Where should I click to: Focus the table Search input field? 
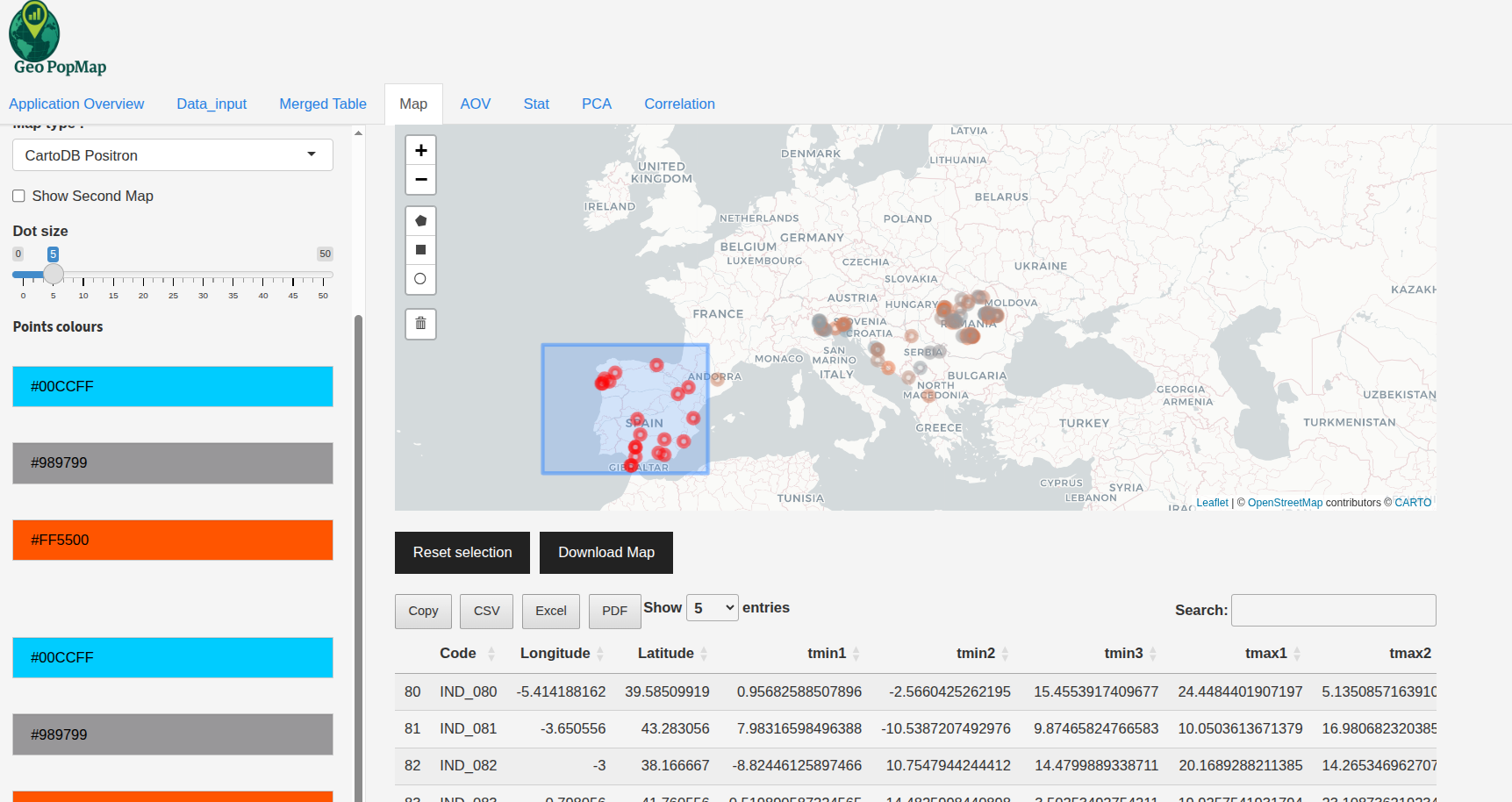pos(1333,611)
